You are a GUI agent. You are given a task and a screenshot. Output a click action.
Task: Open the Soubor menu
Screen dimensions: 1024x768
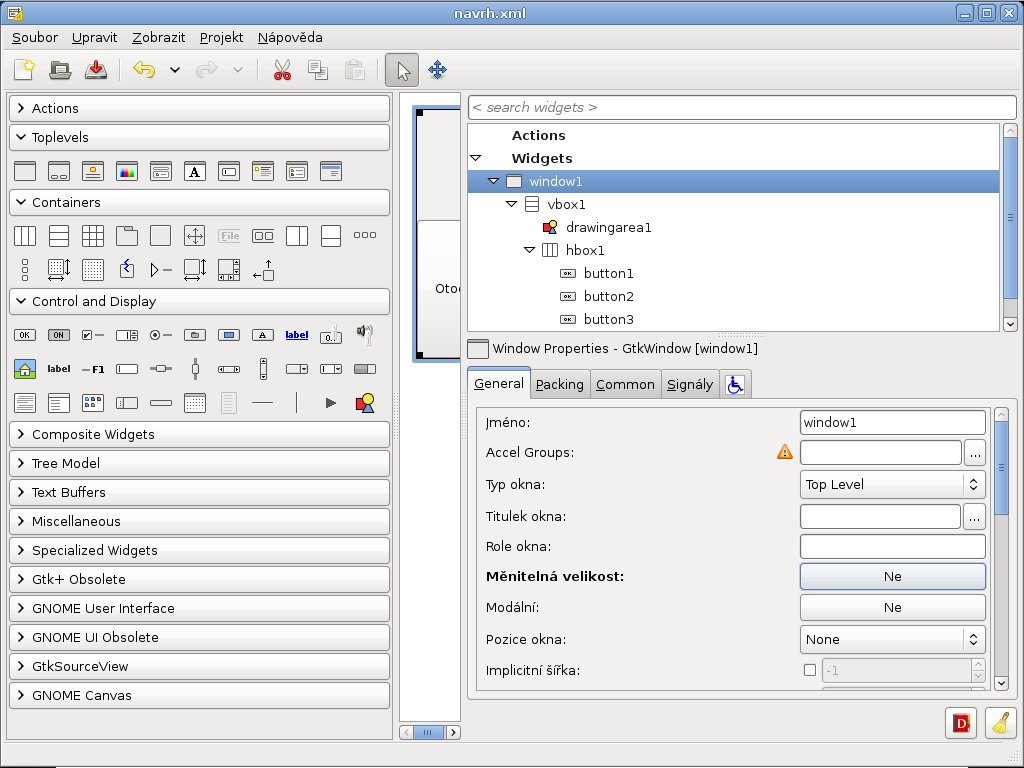pyautogui.click(x=35, y=37)
